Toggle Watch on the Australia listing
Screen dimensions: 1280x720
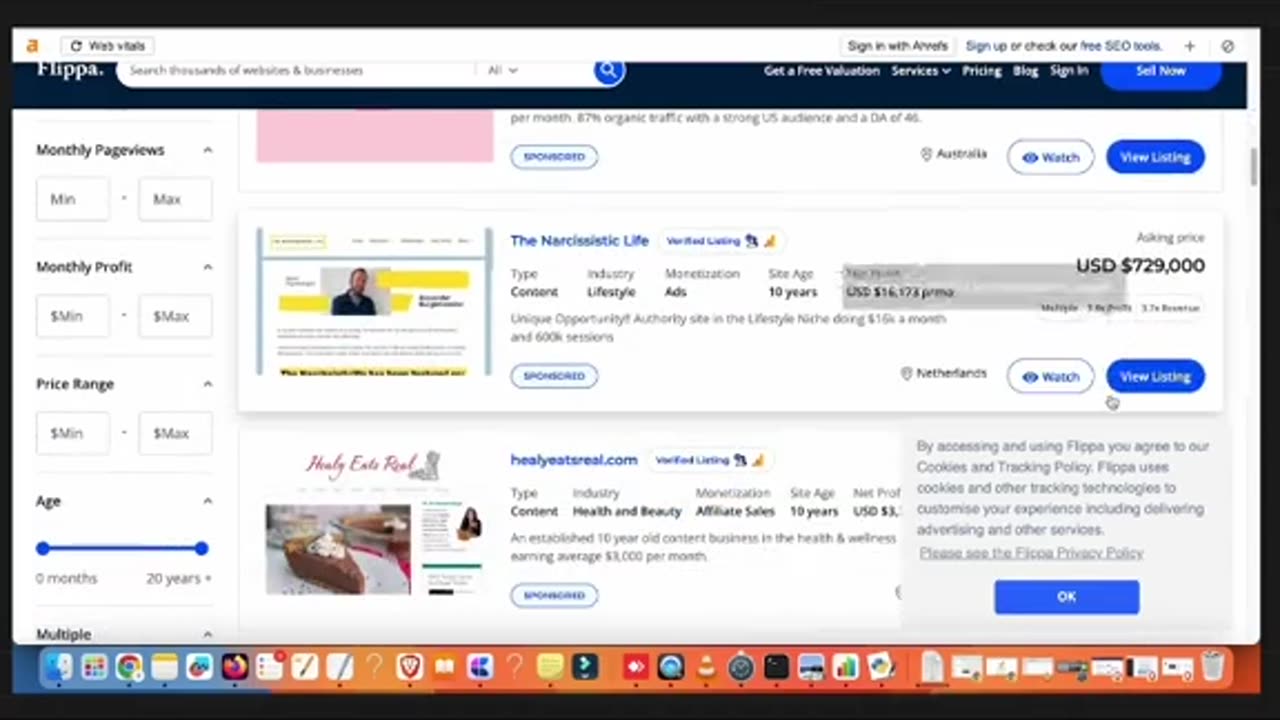[x=1050, y=157]
